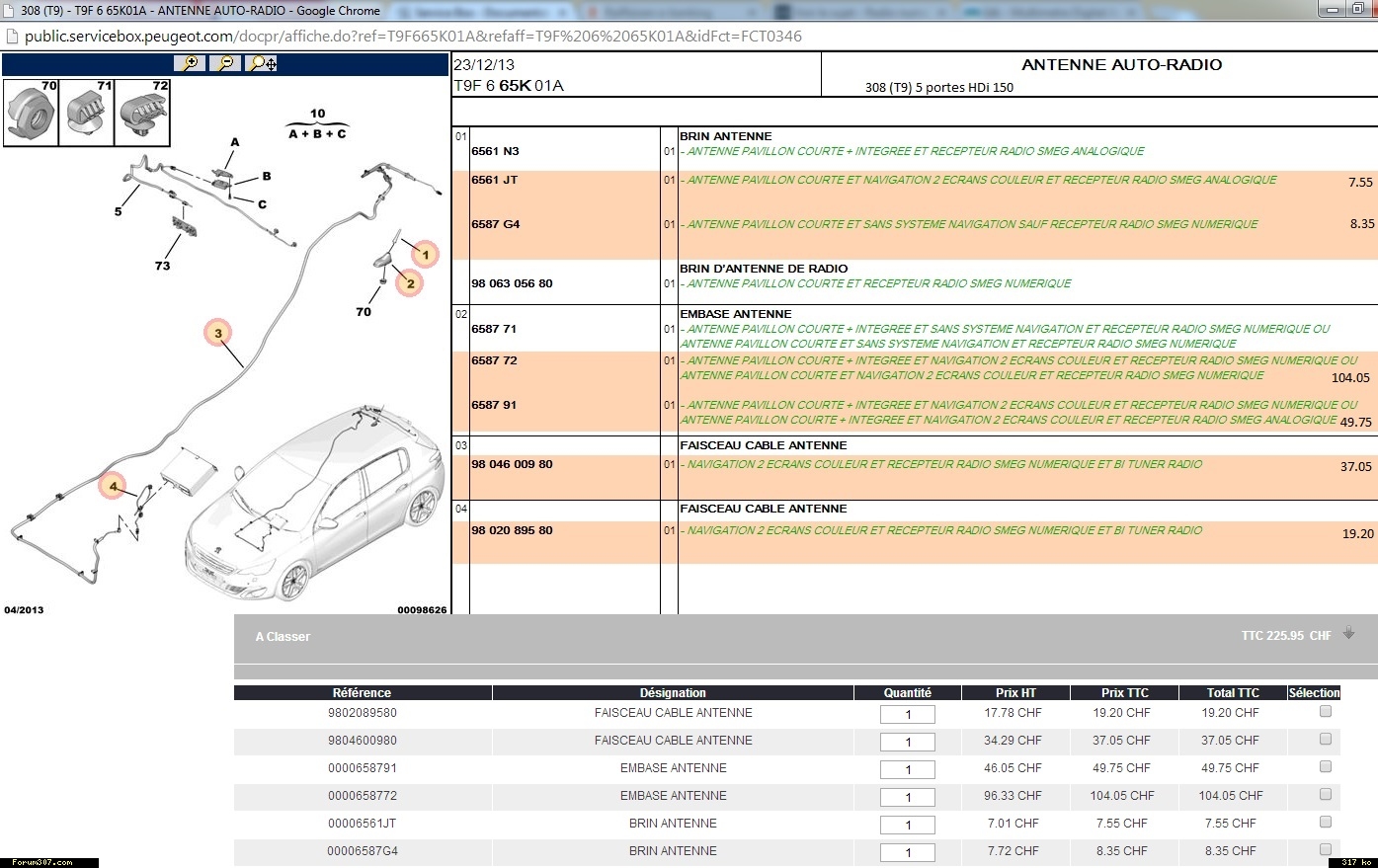Select diagram callout marker 2
Viewport: 1378px width, 868px height.
click(x=410, y=283)
